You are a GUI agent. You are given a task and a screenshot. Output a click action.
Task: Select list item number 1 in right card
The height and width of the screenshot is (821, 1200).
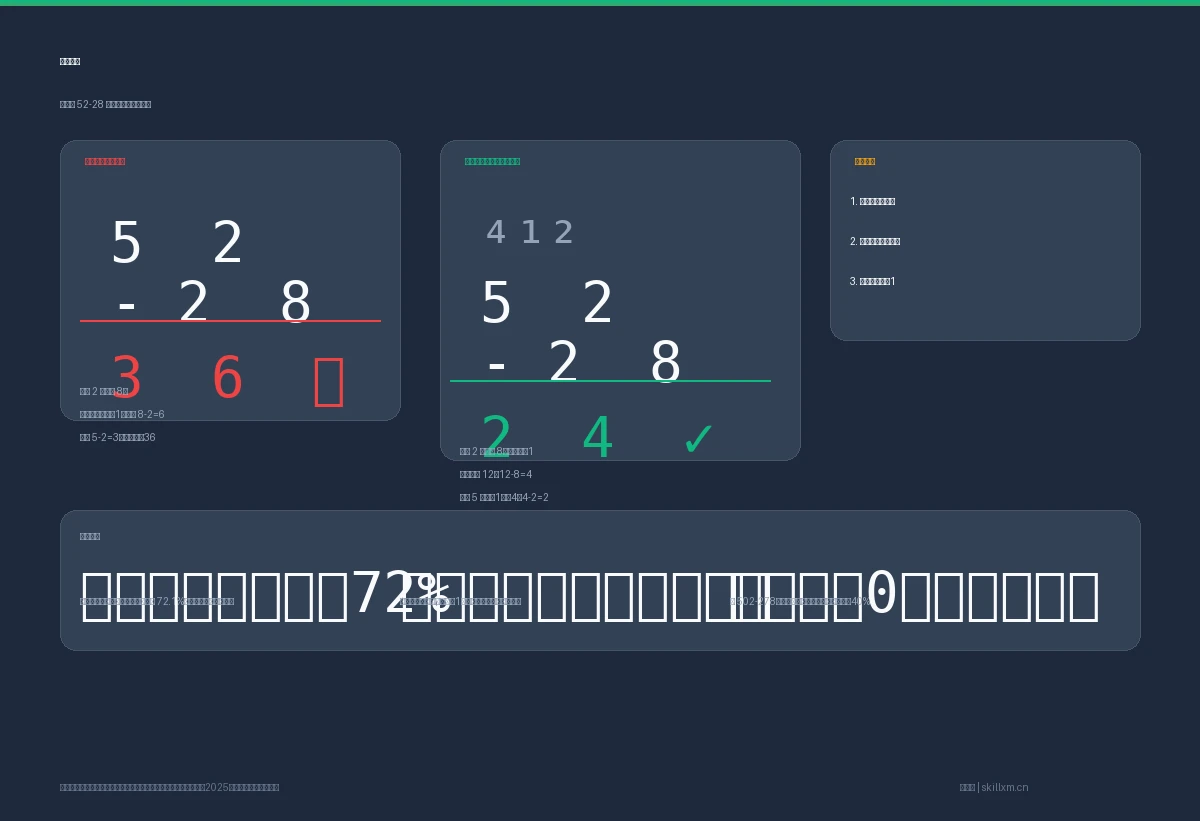tap(872, 201)
